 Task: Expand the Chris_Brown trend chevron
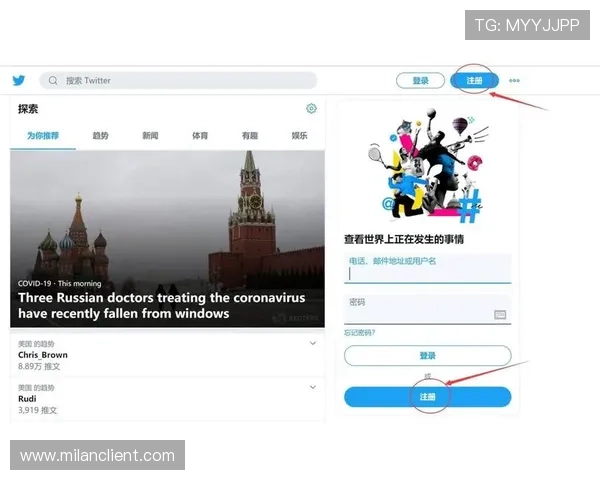(313, 343)
